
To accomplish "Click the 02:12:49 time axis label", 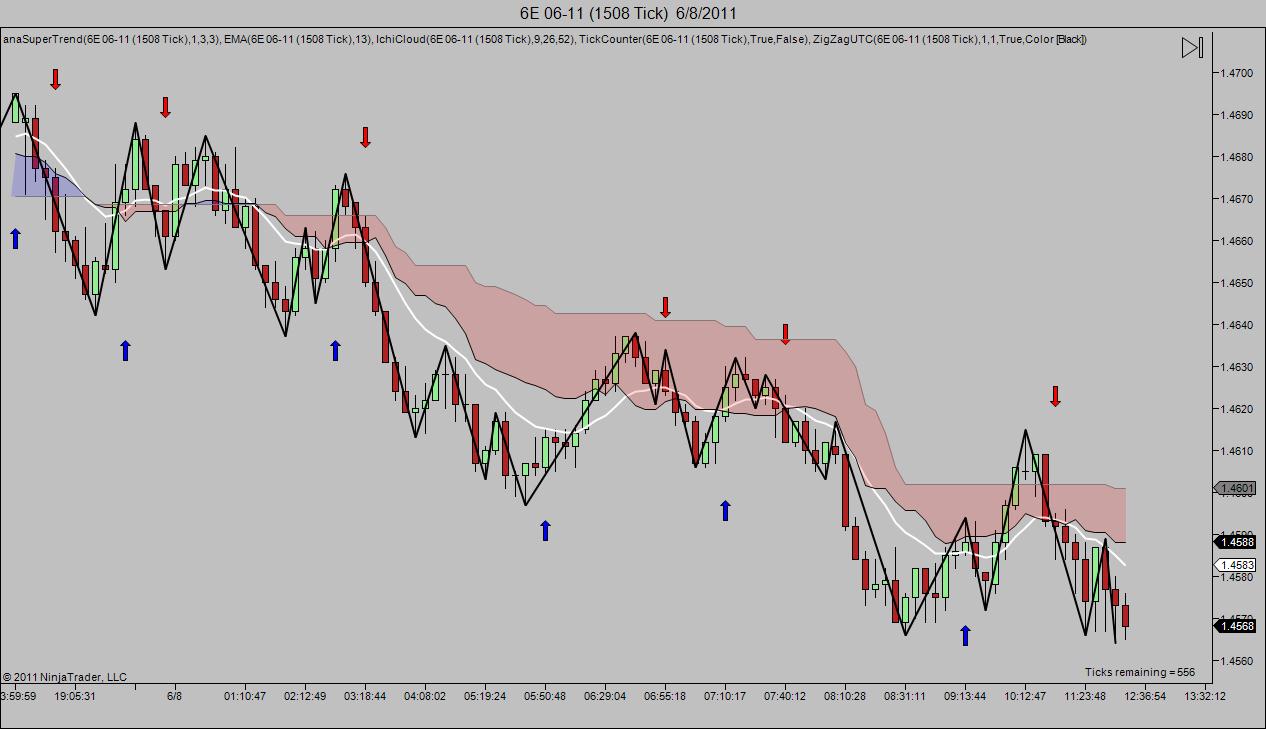I will [x=305, y=696].
